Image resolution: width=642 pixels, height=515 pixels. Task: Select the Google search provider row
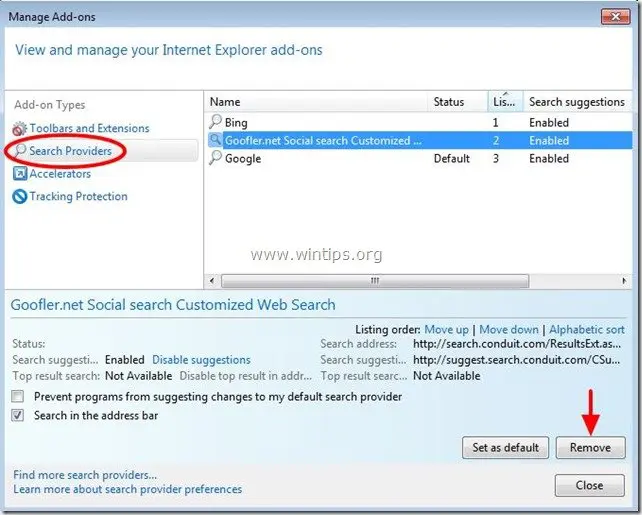419,158
